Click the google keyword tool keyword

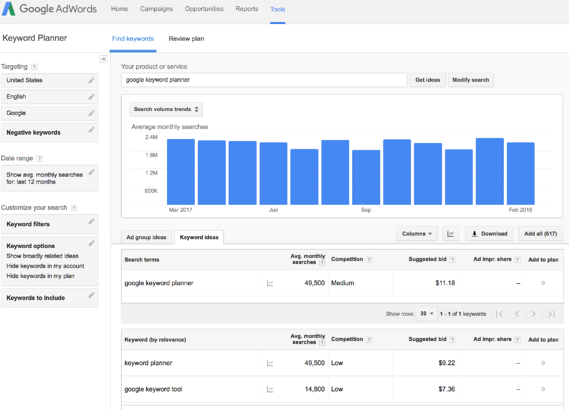coord(153,389)
